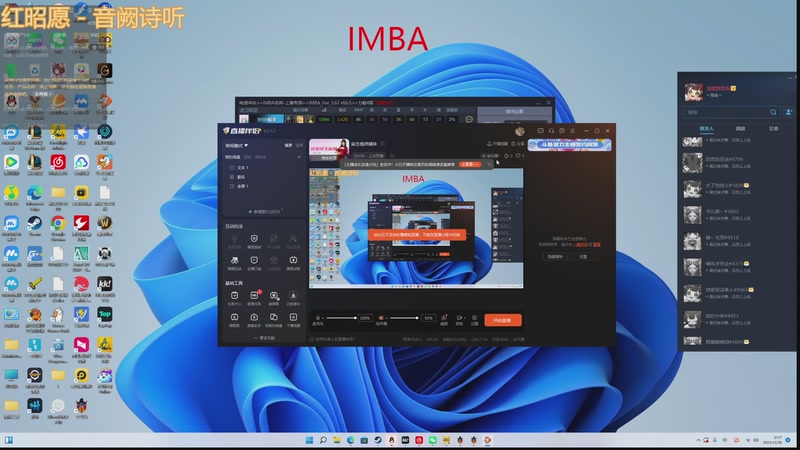
Task: Toggle the box icon between 文本 1 and 全屏 1
Action: (232, 177)
